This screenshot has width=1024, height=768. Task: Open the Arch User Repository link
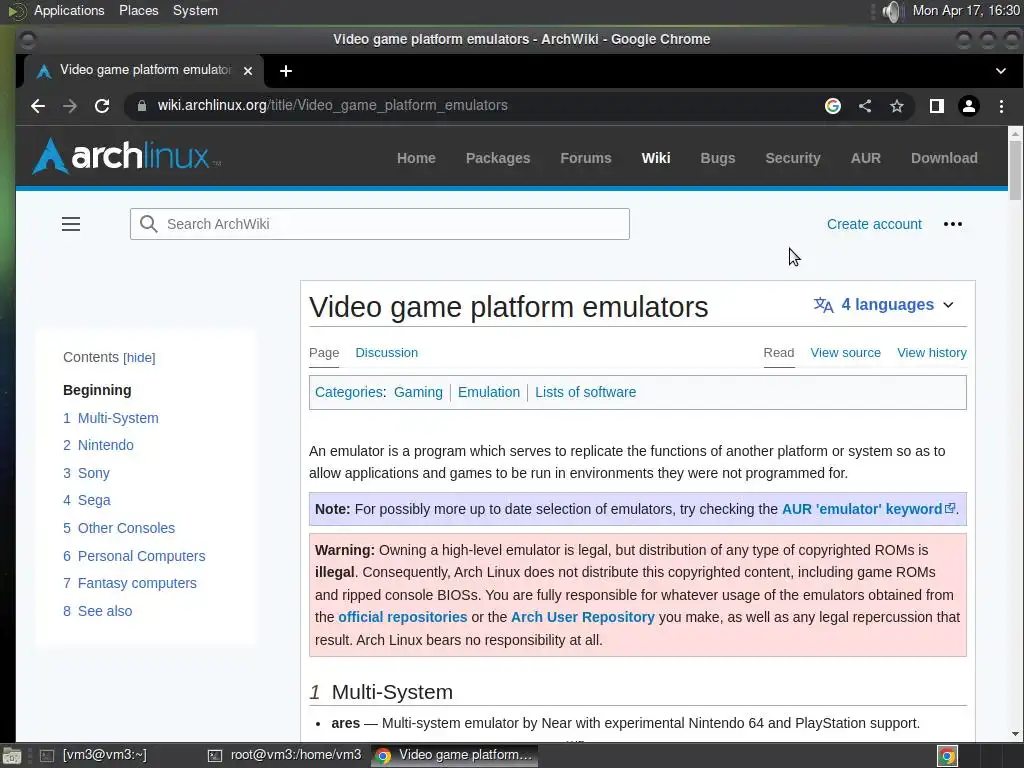(583, 617)
